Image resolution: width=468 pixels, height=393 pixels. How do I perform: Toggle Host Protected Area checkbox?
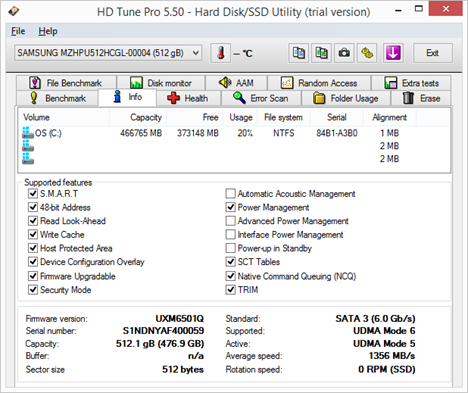(33, 248)
